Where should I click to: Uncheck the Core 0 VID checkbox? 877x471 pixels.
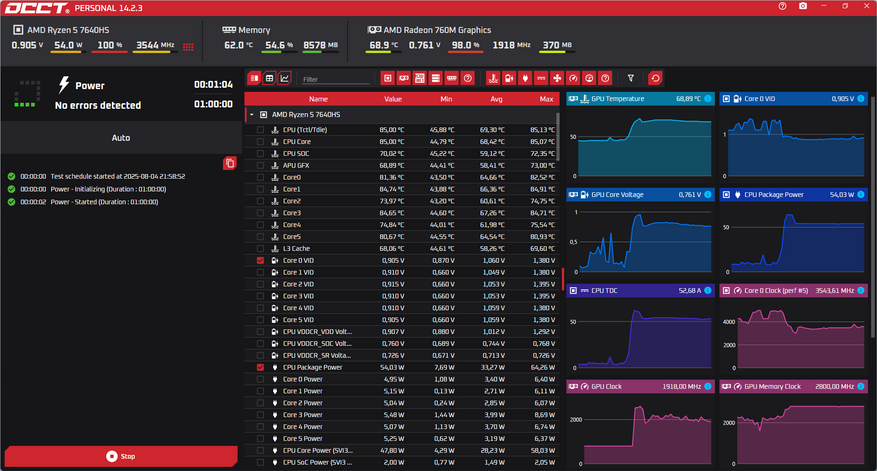(260, 261)
